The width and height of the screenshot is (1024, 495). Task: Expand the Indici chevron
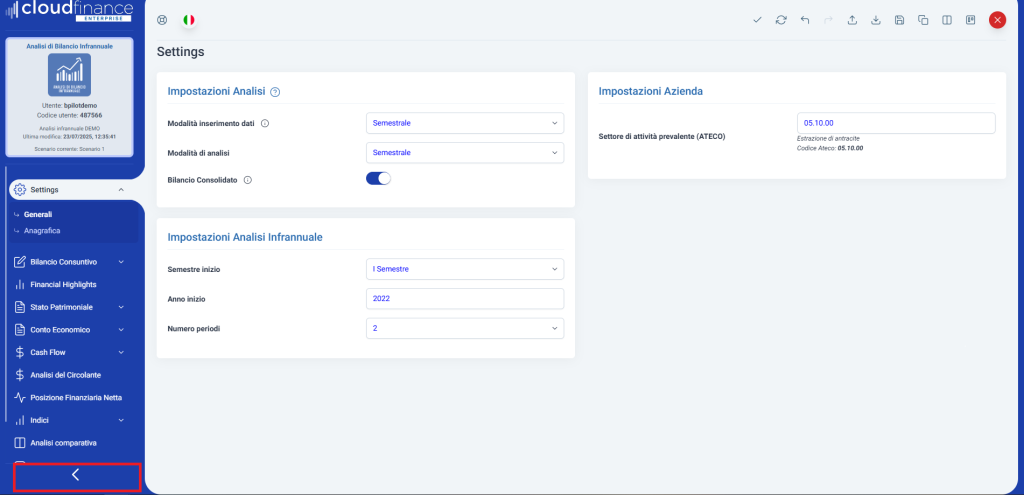121,420
